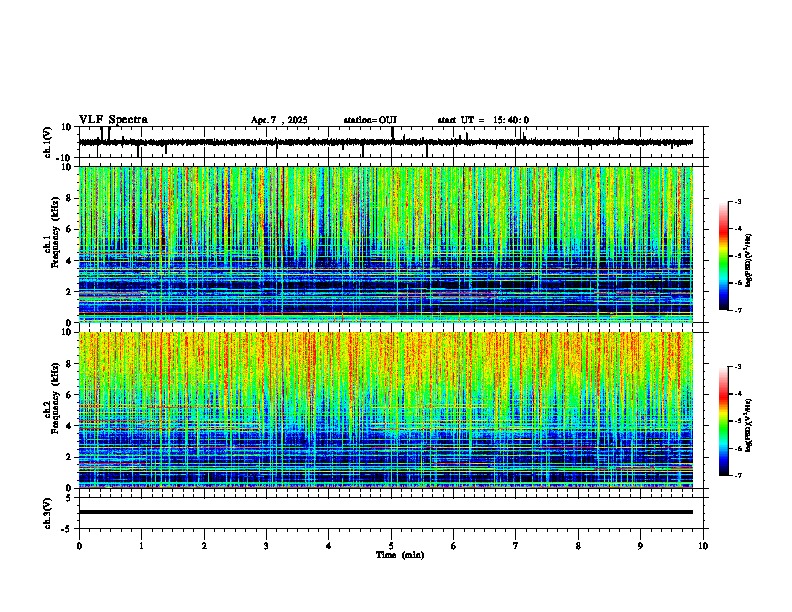Click time axis tick label "7"
792x612 pixels.
click(x=516, y=546)
